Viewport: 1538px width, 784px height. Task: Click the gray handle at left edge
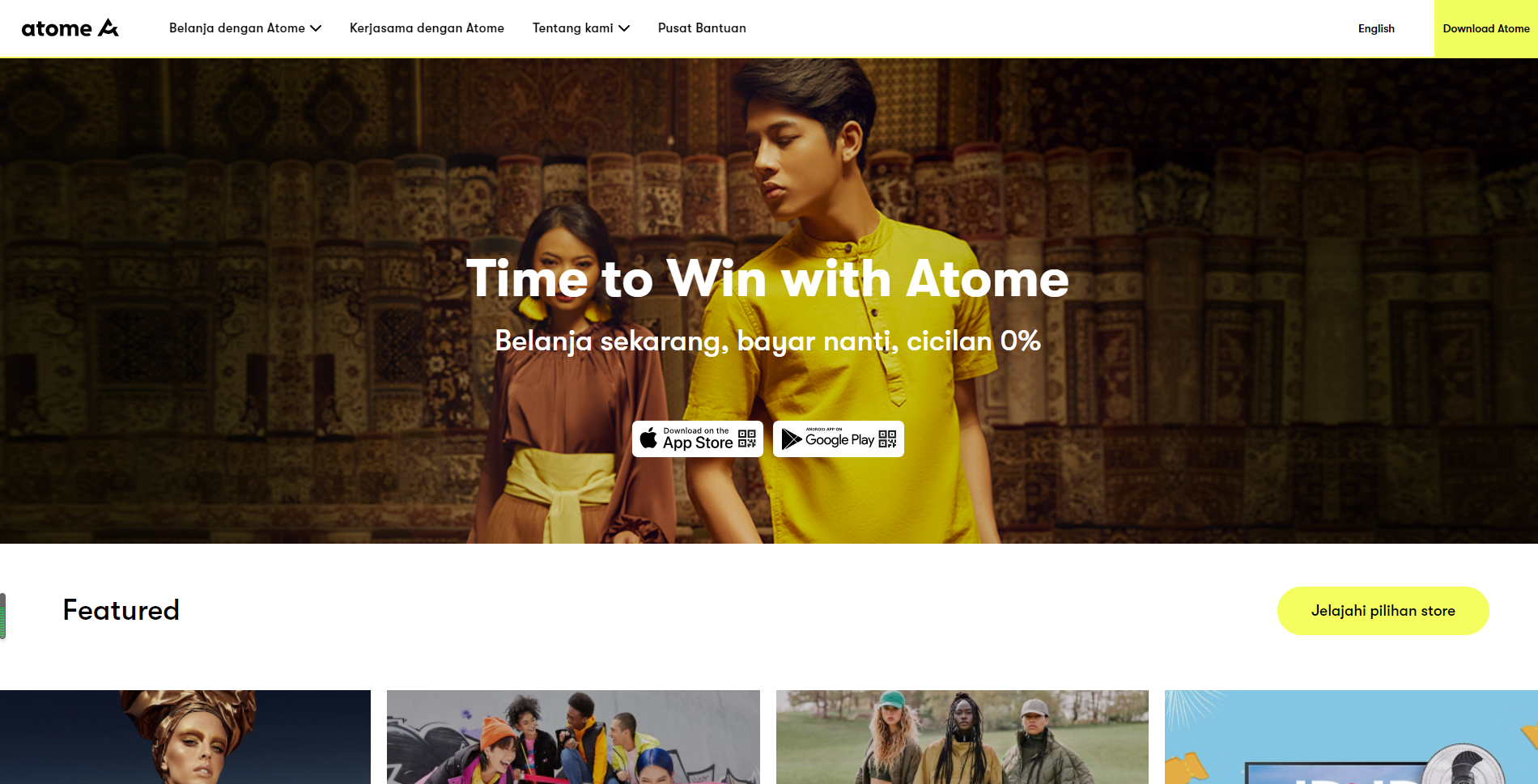pyautogui.click(x=3, y=616)
